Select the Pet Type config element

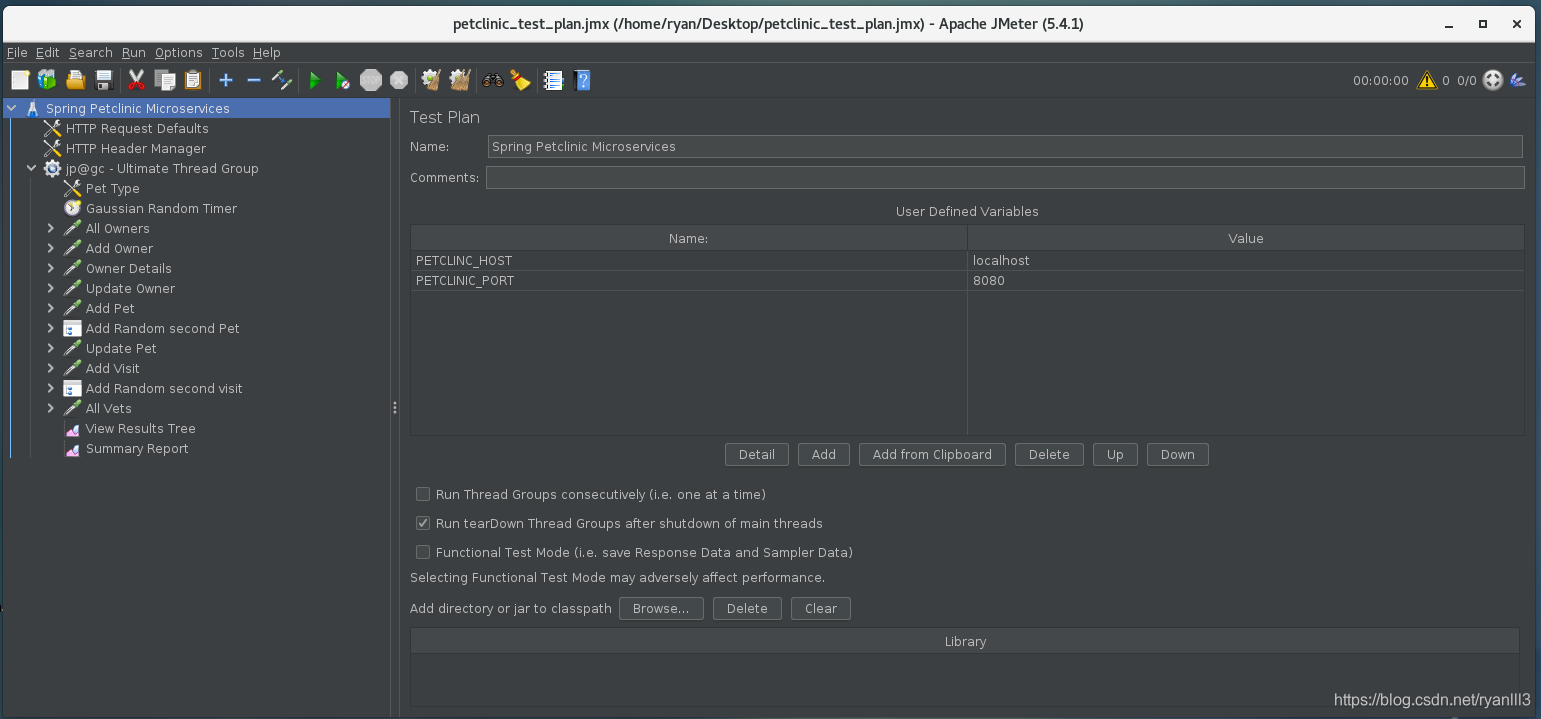(x=112, y=188)
